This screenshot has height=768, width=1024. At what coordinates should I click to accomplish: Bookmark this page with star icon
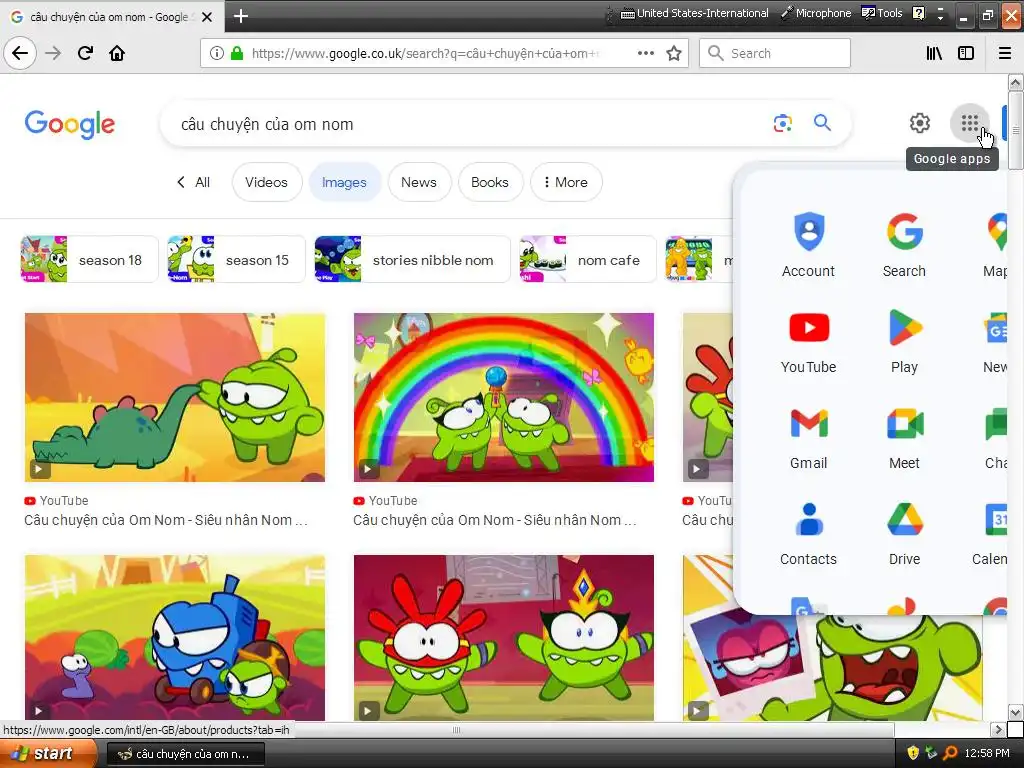(674, 53)
